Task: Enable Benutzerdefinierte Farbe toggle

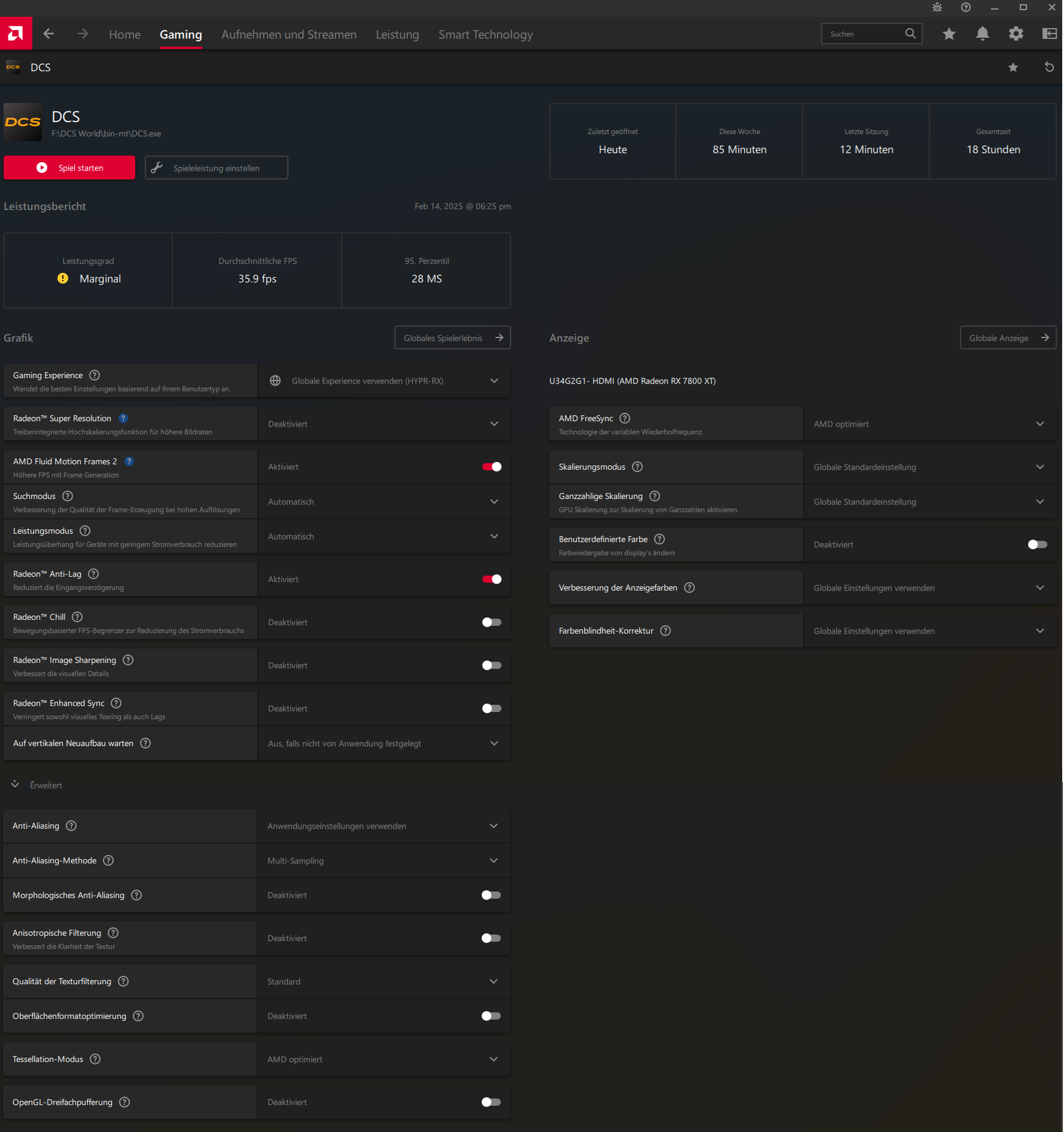Action: click(1038, 544)
